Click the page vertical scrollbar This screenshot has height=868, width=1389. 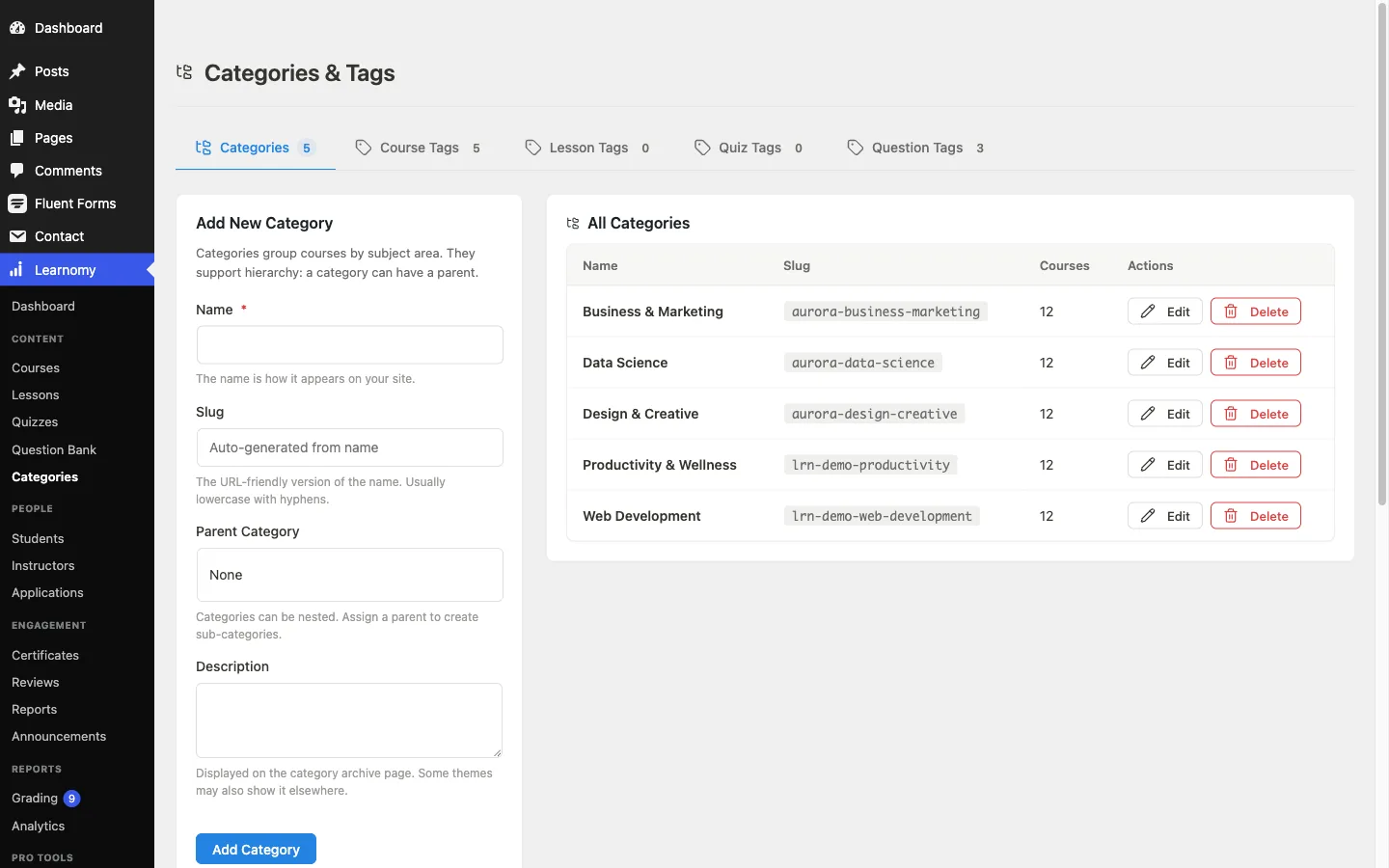click(1381, 256)
